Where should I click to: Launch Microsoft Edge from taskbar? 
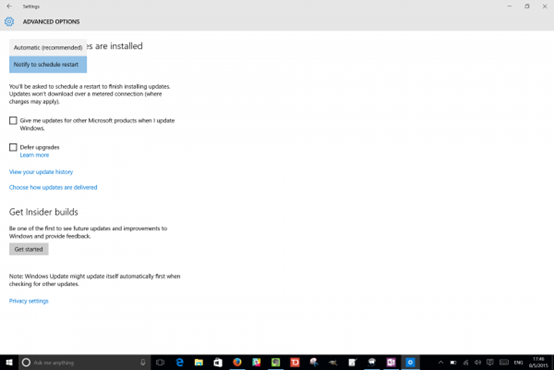[x=180, y=362]
